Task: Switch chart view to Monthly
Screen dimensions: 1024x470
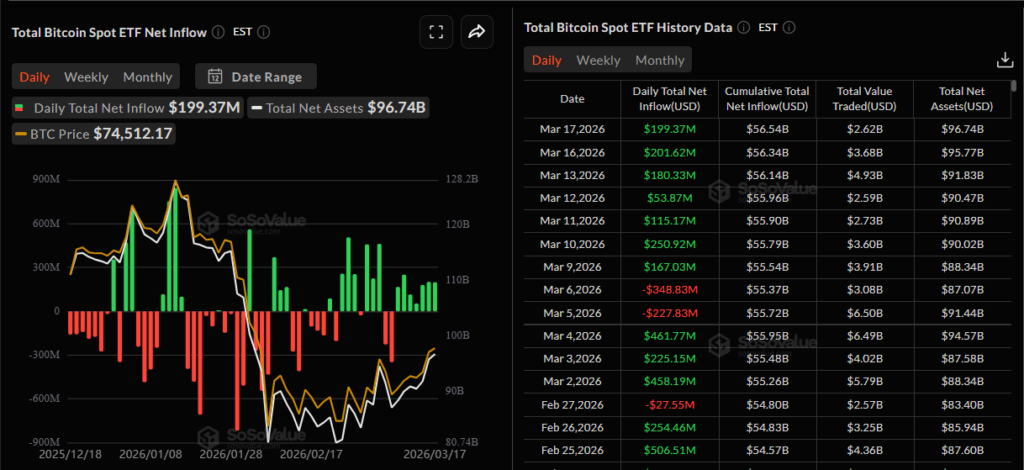Action: (x=147, y=77)
